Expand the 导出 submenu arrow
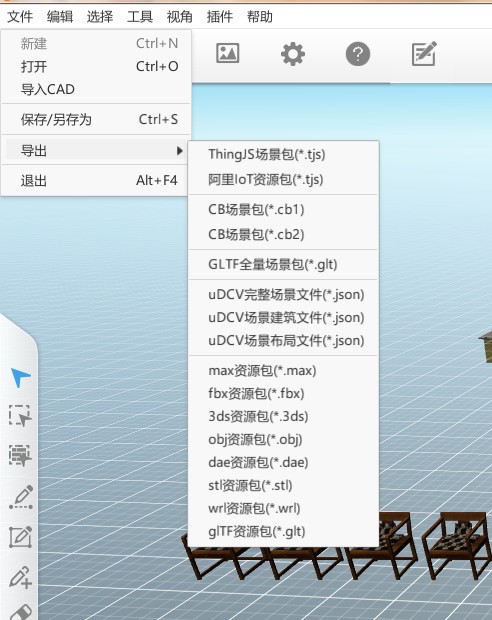492x620 pixels. click(180, 151)
